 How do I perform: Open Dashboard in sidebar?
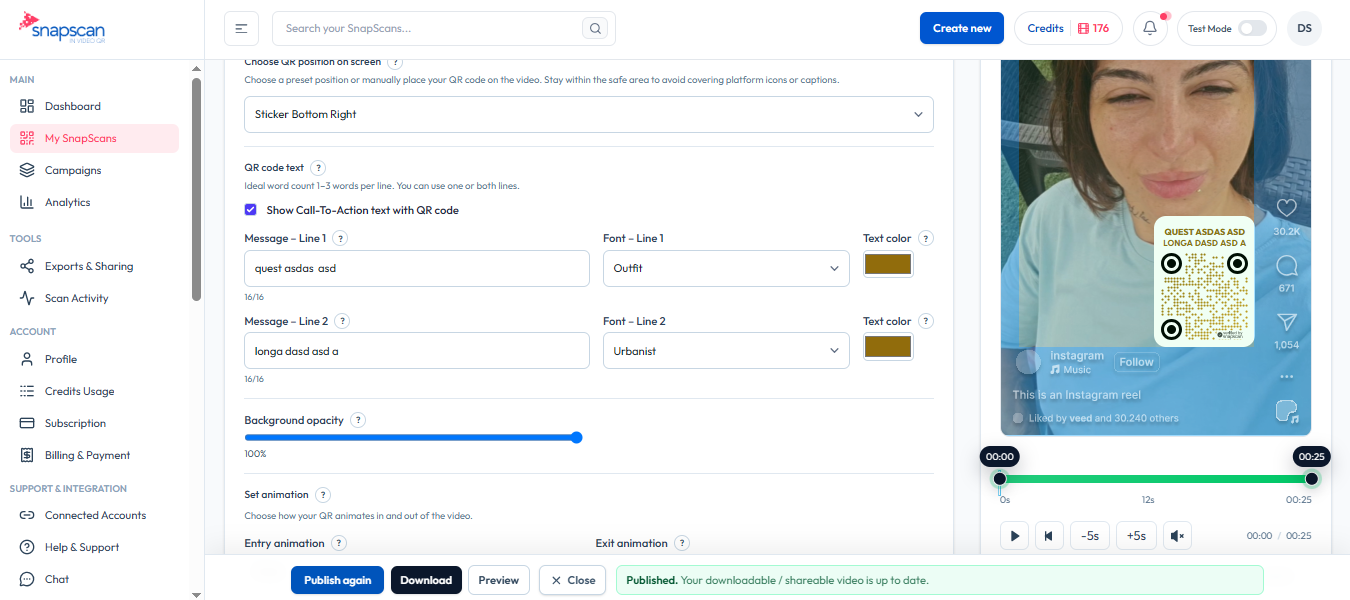click(95, 106)
